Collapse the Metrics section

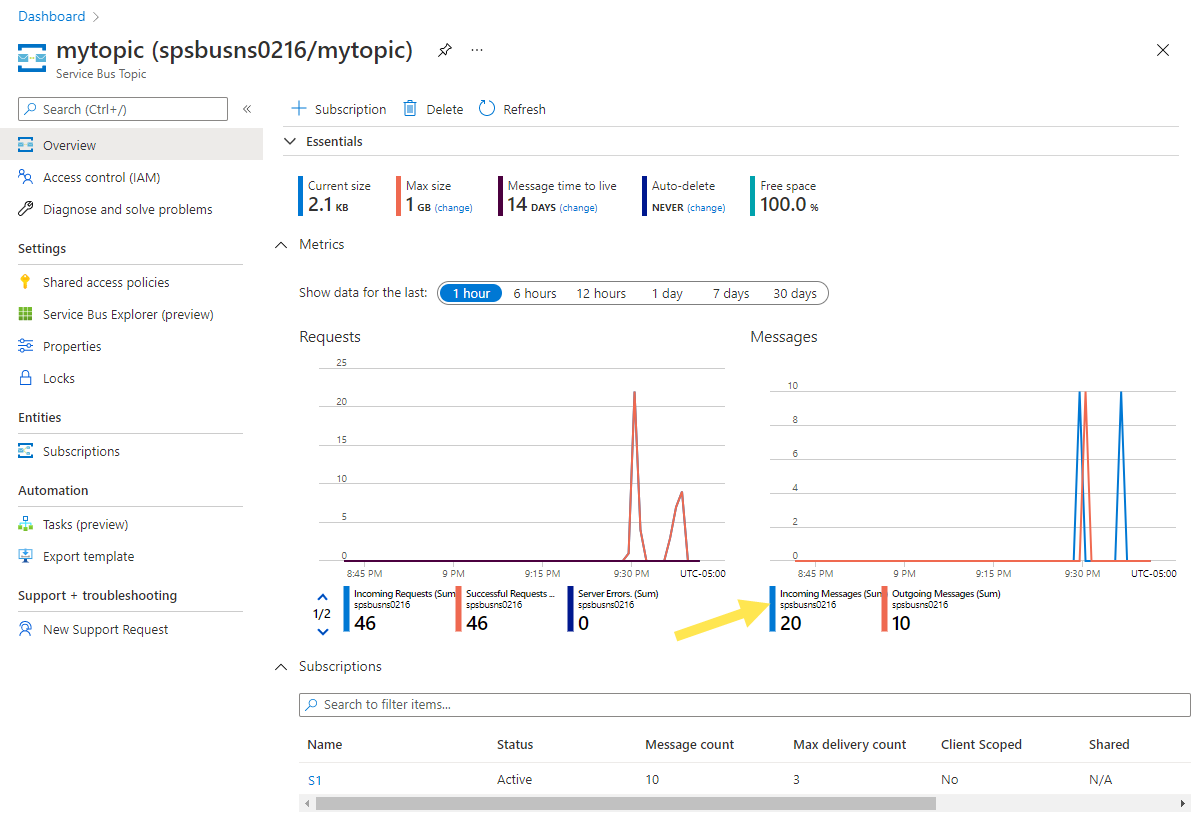281,244
